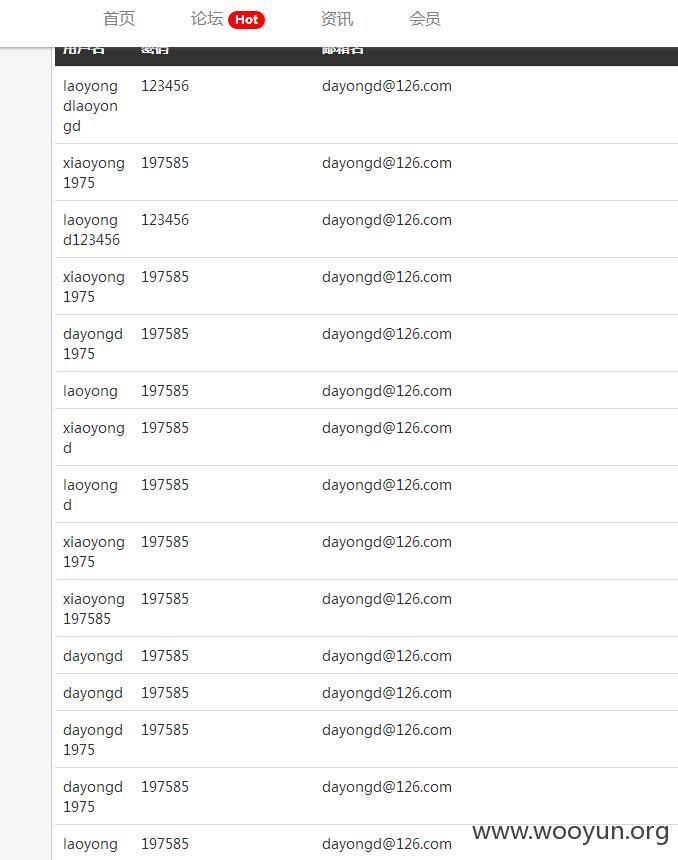This screenshot has height=860, width=678.
Task: Open the 首页 home navigation item
Action: pyautogui.click(x=119, y=19)
